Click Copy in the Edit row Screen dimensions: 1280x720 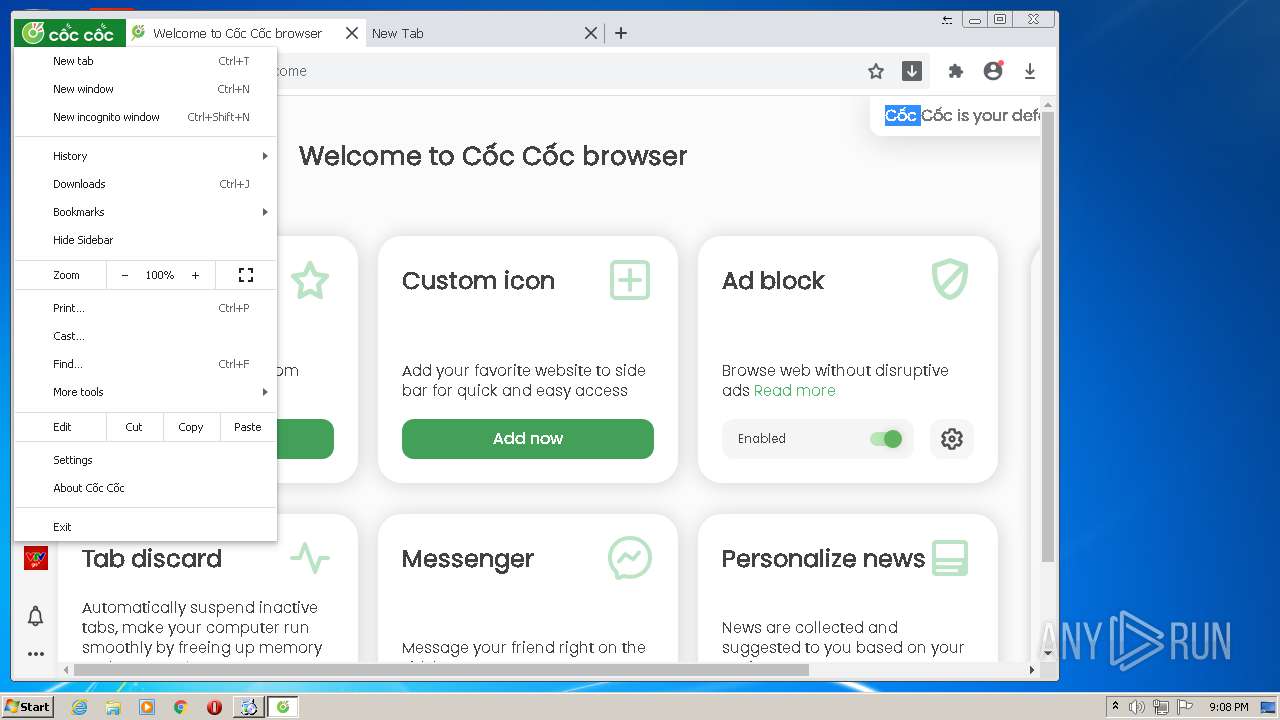(x=191, y=427)
